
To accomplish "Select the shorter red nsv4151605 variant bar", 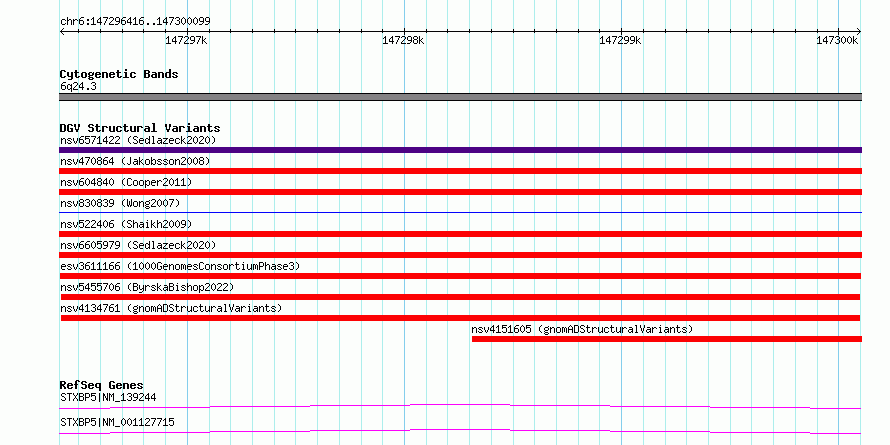I will 667,339.
